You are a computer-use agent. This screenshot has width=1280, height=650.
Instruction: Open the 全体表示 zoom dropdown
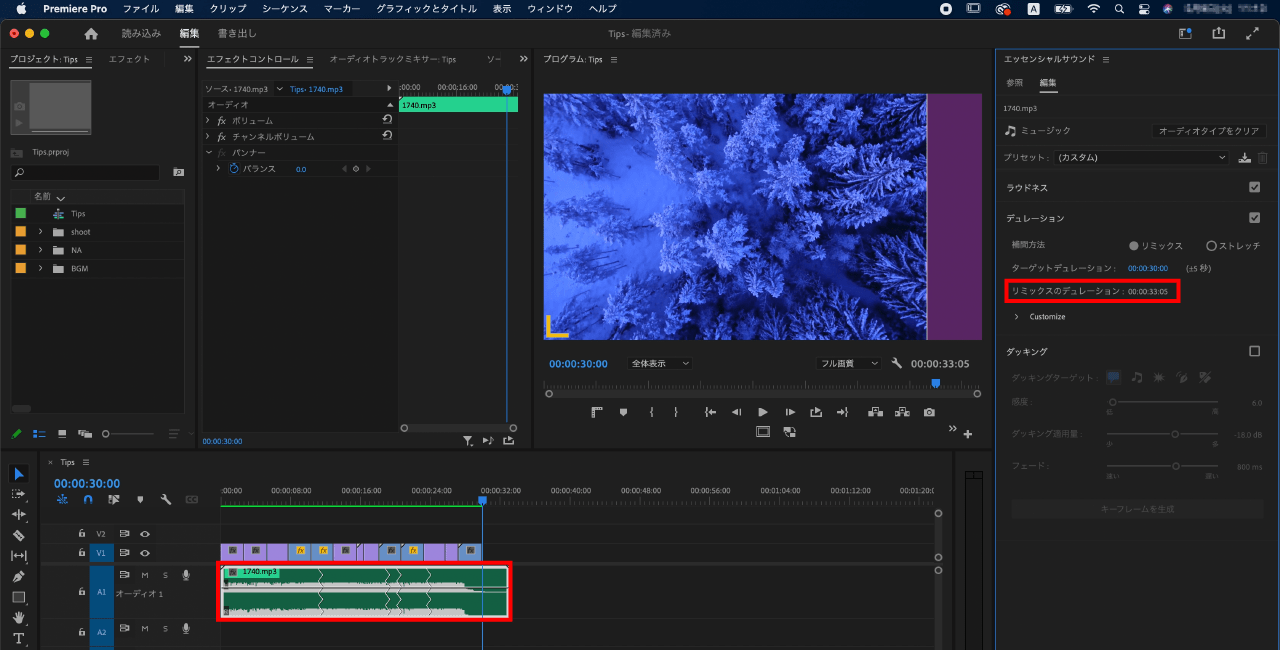[660, 363]
